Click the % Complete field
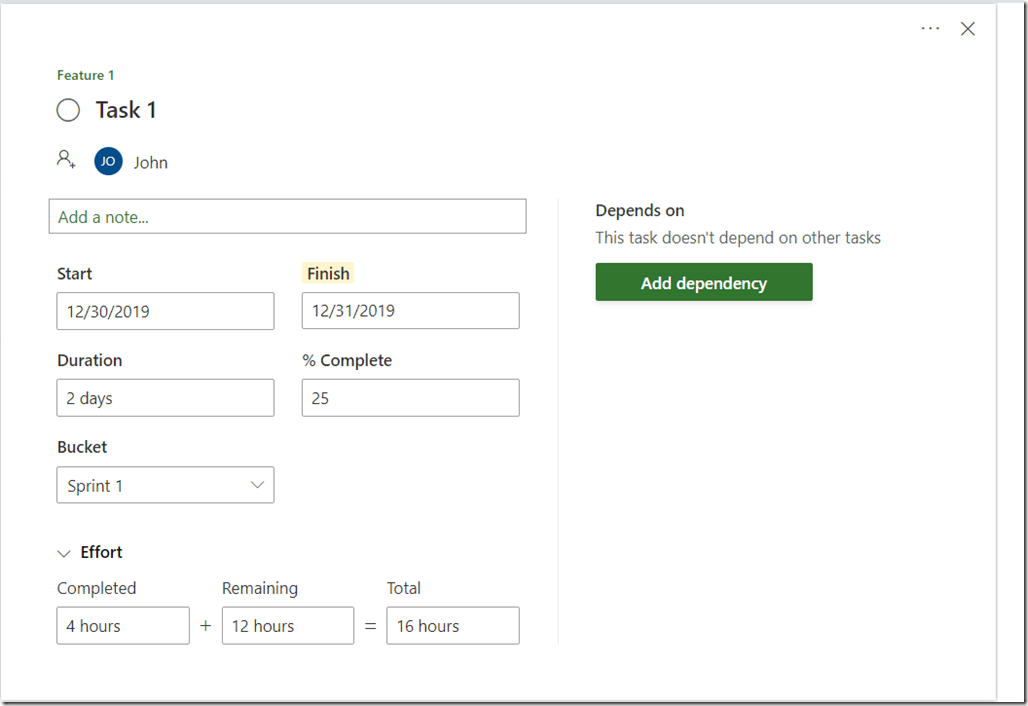 410,398
